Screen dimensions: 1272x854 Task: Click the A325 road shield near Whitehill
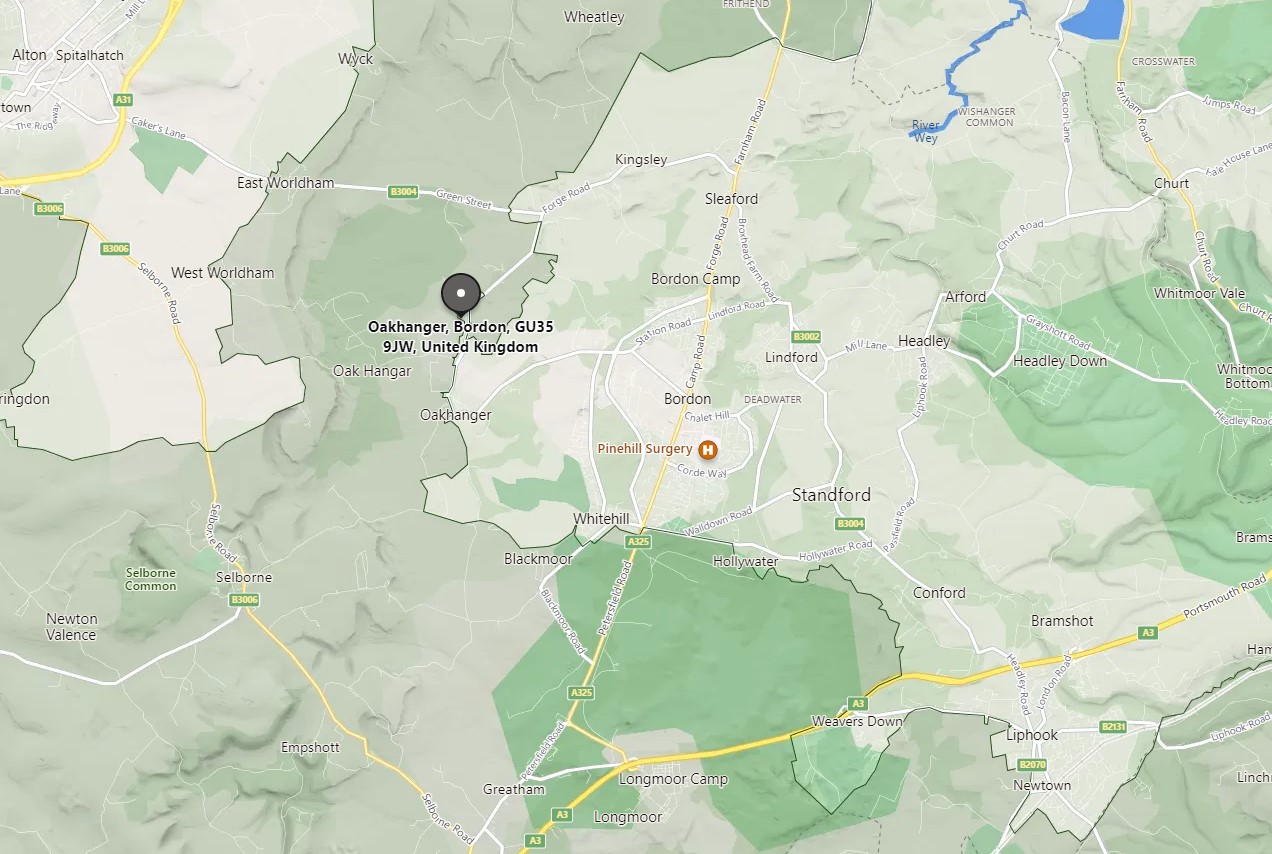point(638,541)
